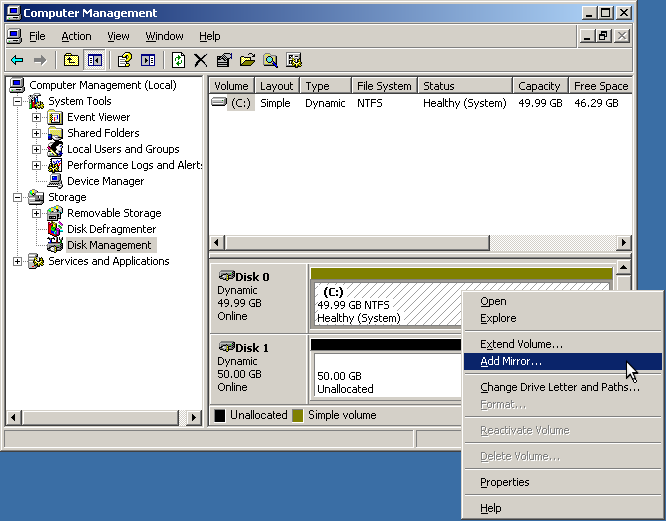Select the Services and Applications icon
The height and width of the screenshot is (521, 666).
click(36, 261)
